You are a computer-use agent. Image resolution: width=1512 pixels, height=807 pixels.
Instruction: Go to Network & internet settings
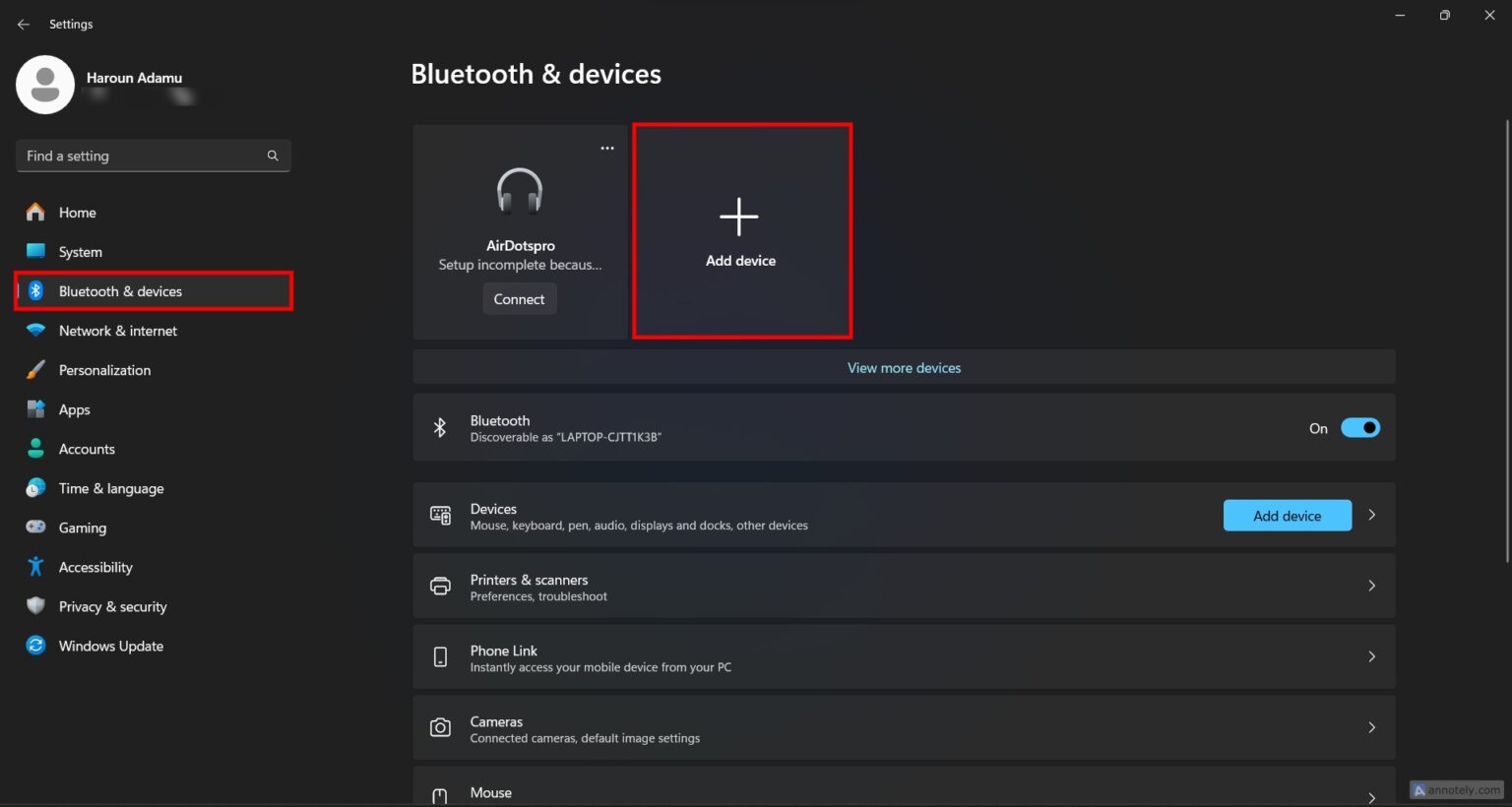pyautogui.click(x=118, y=331)
